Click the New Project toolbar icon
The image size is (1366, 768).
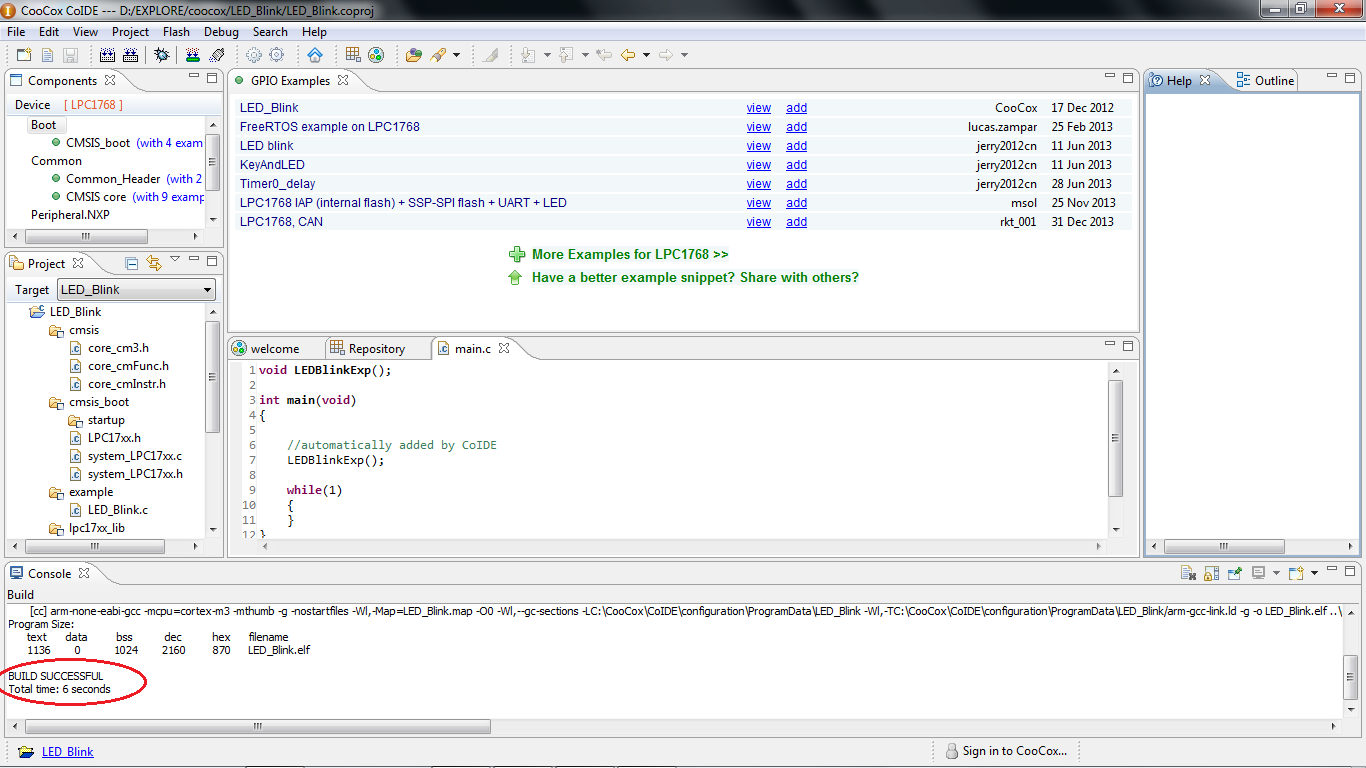[x=24, y=55]
